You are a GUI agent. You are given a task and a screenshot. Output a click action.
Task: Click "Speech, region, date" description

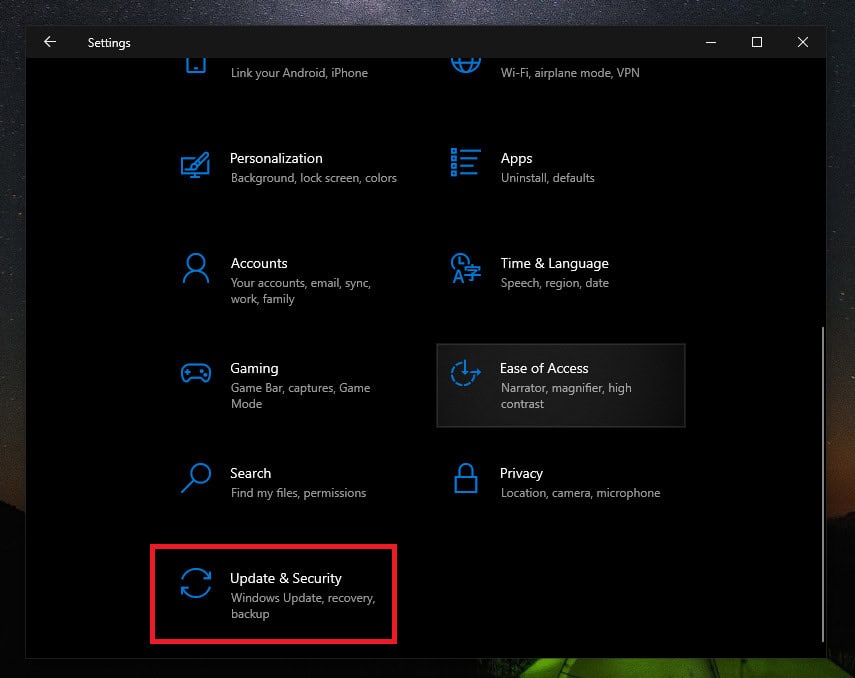tap(555, 283)
